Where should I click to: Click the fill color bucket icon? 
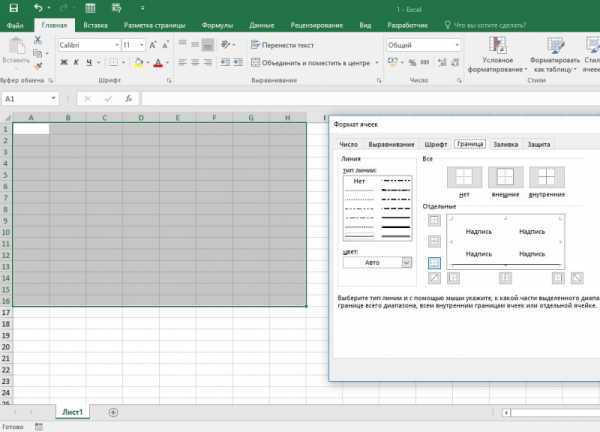pyautogui.click(x=139, y=62)
